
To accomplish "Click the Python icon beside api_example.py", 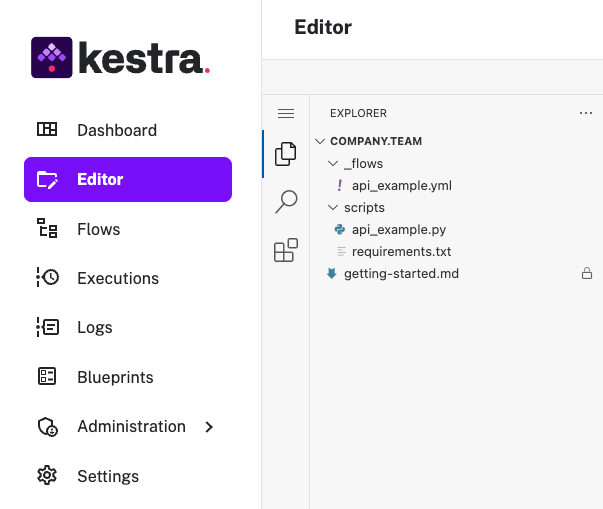I will [x=340, y=230].
